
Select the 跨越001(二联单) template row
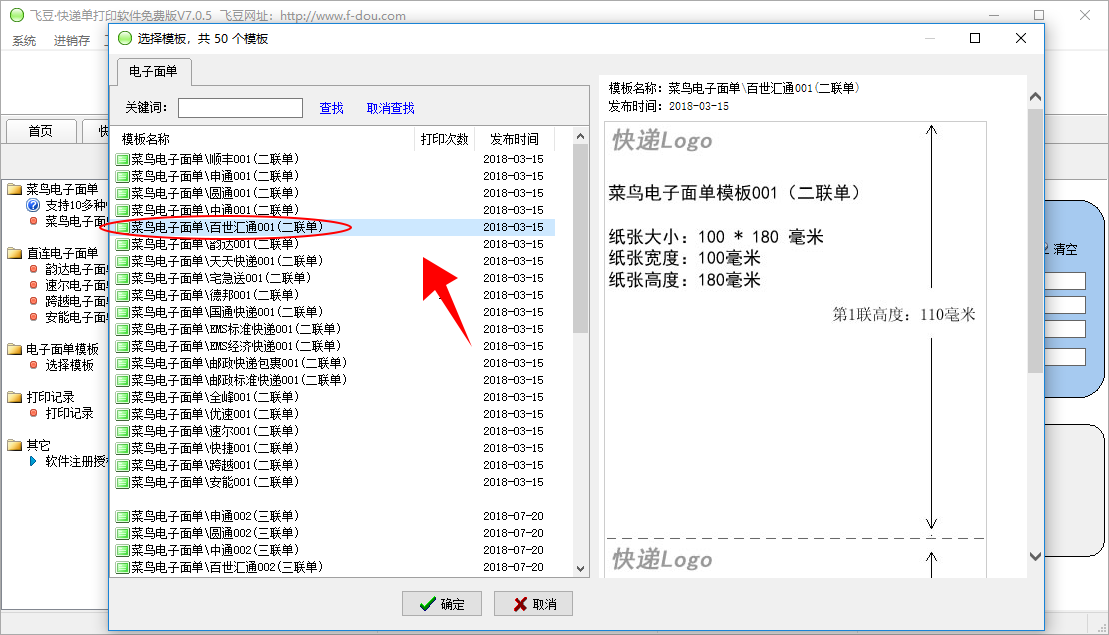tap(335, 465)
